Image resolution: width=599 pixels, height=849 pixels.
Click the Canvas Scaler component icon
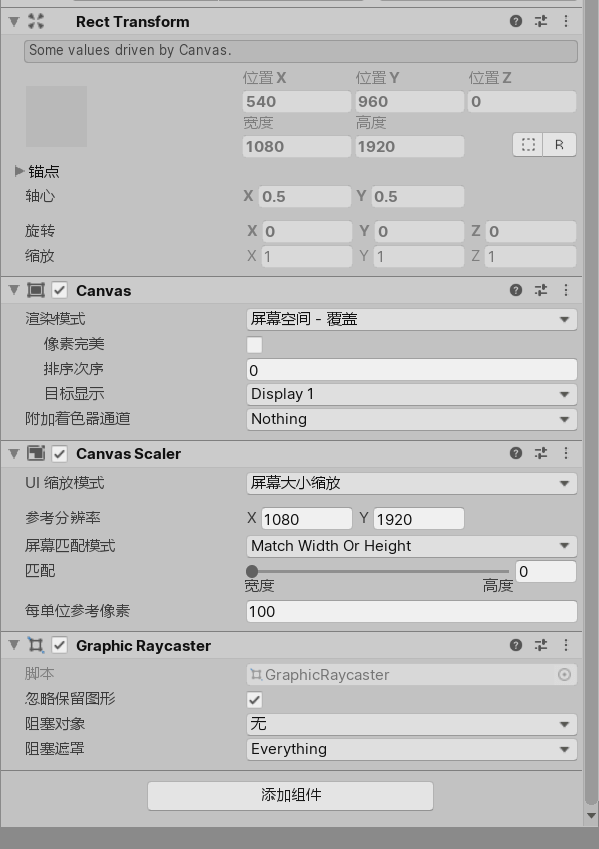click(x=36, y=453)
